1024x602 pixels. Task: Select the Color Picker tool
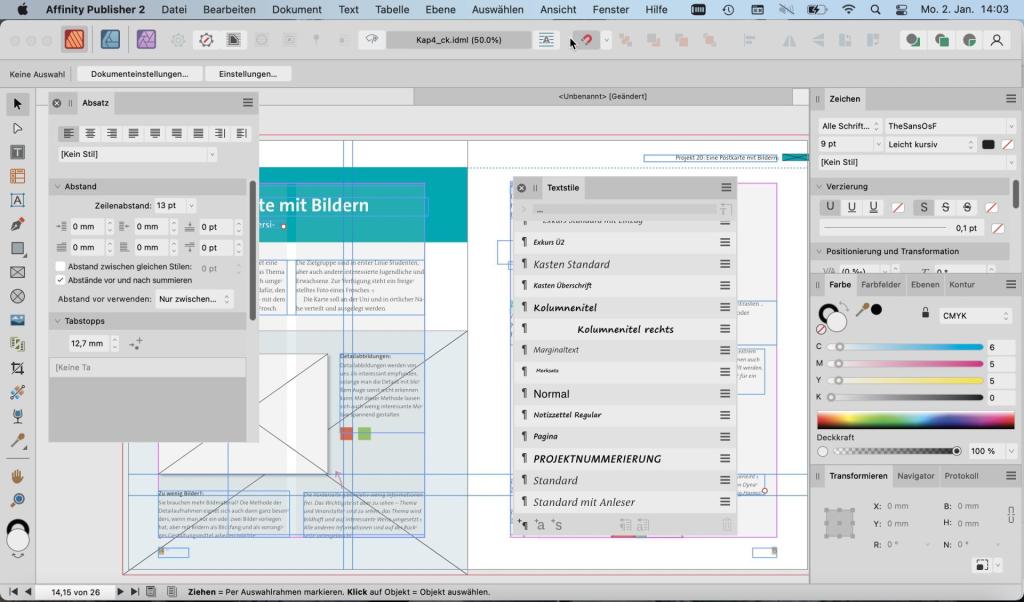[16, 441]
